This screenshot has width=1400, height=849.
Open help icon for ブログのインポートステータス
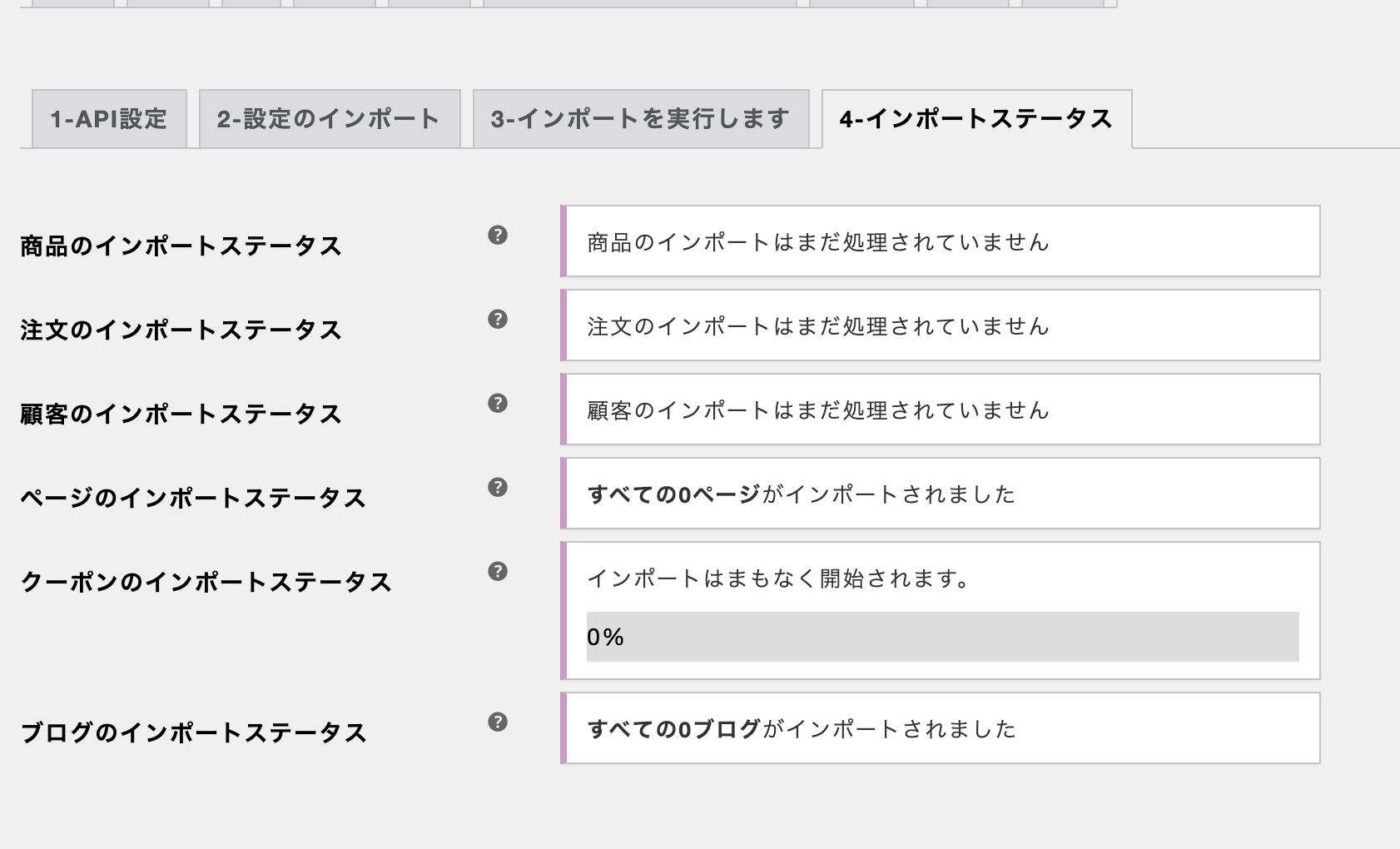click(498, 722)
